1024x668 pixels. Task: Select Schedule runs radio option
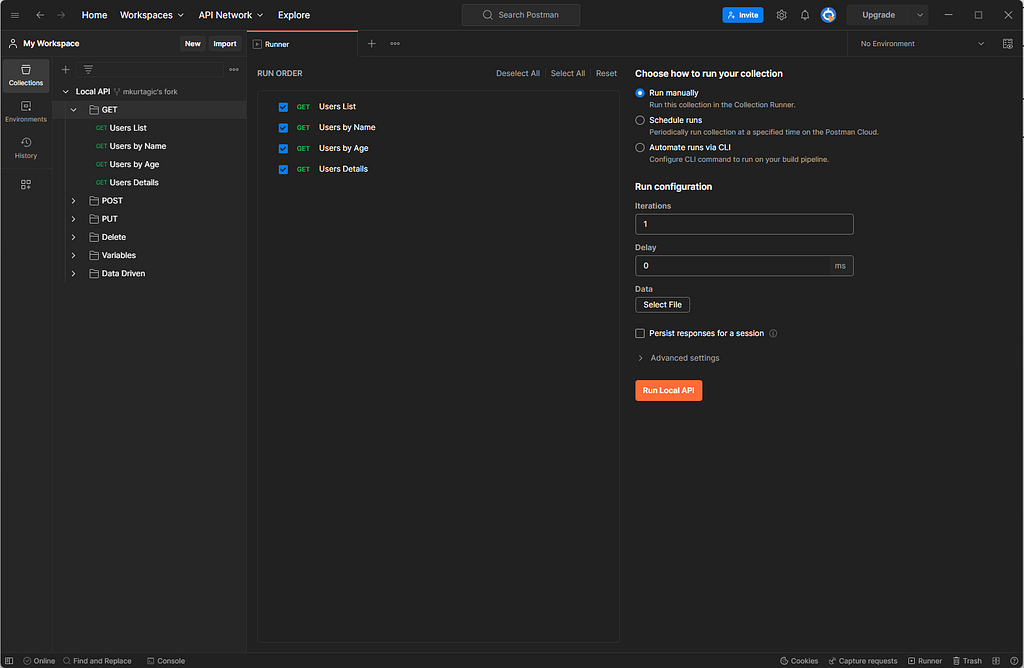[x=640, y=120]
